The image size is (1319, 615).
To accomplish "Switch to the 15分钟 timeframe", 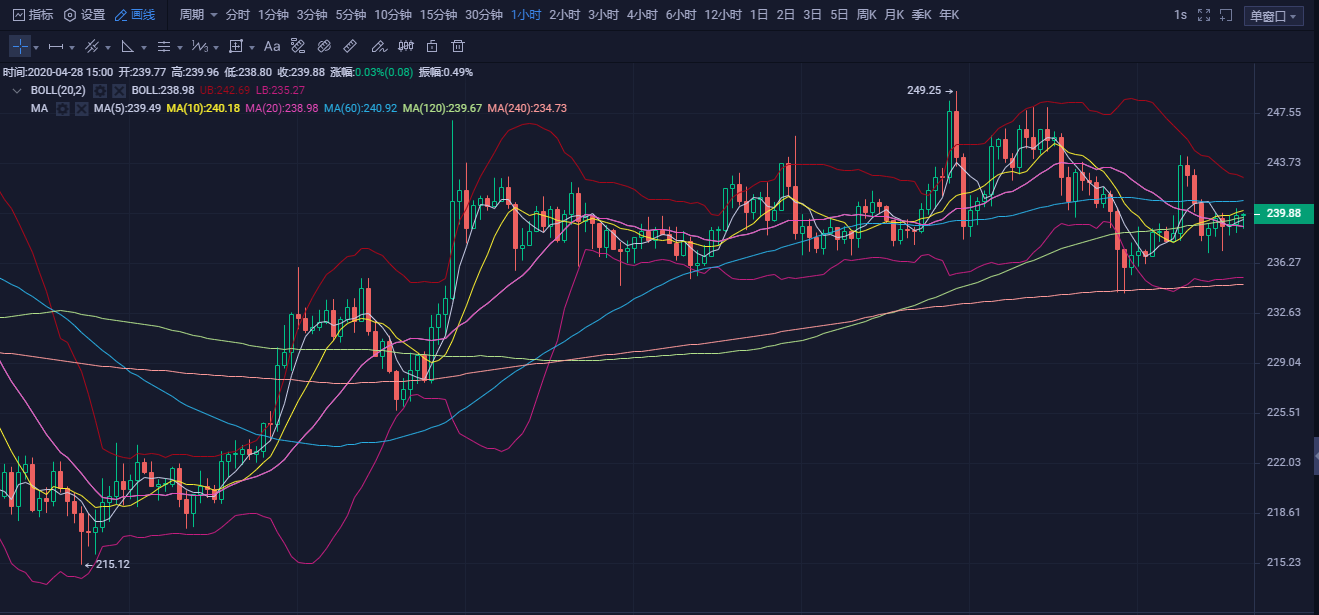I will [x=439, y=15].
